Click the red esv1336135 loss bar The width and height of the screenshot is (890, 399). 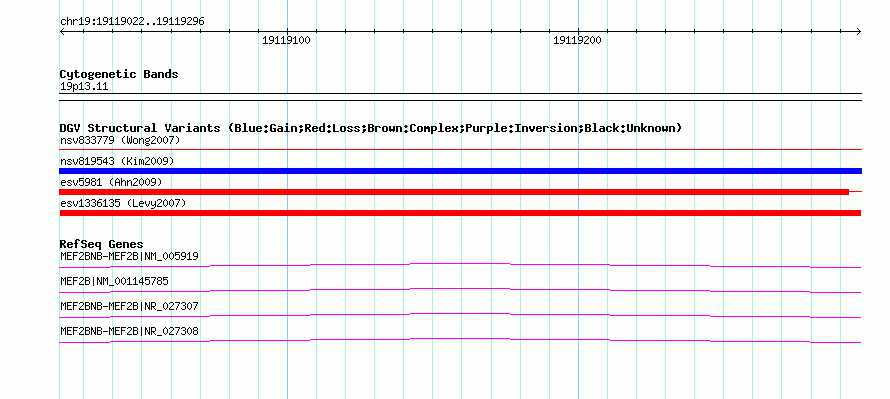[x=460, y=213]
